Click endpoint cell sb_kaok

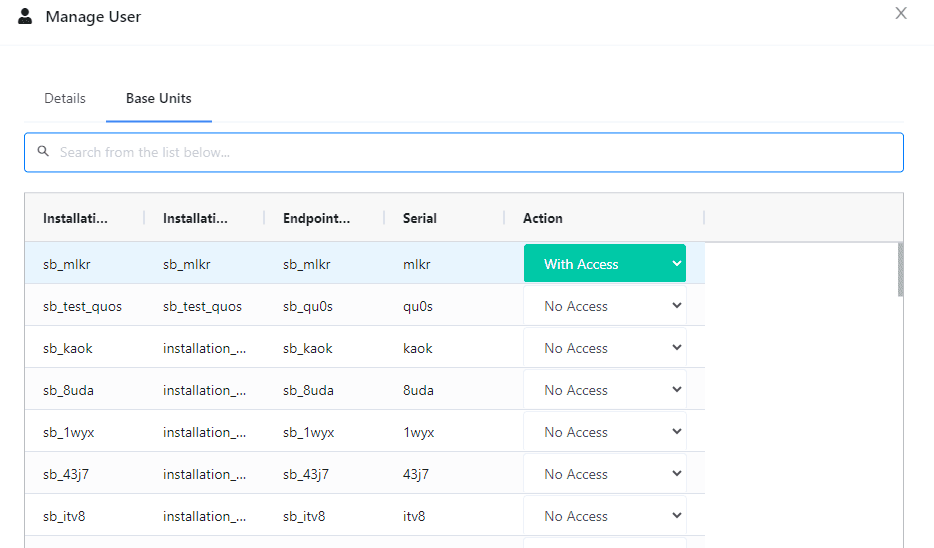click(x=307, y=348)
